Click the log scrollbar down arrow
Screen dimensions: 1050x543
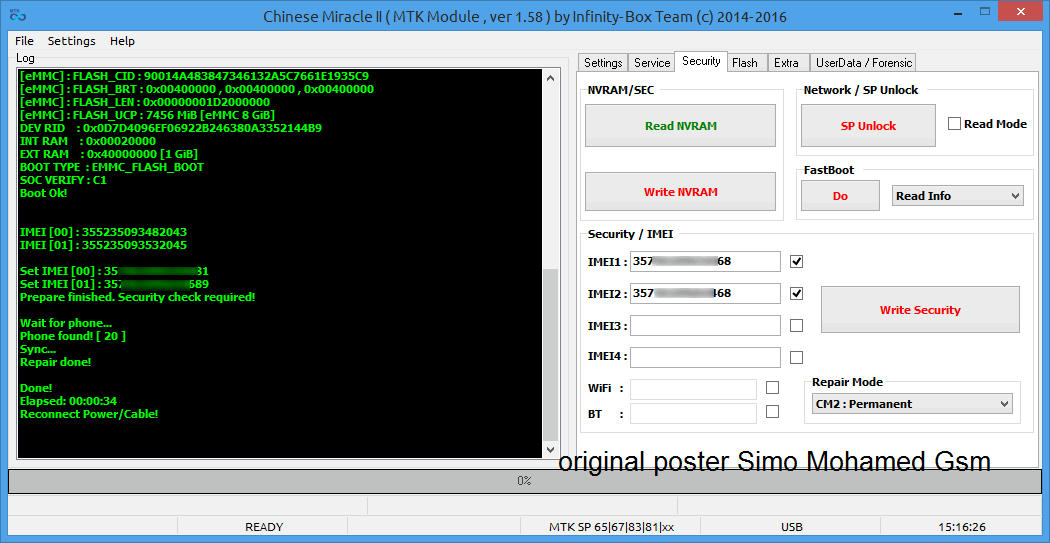(x=550, y=449)
